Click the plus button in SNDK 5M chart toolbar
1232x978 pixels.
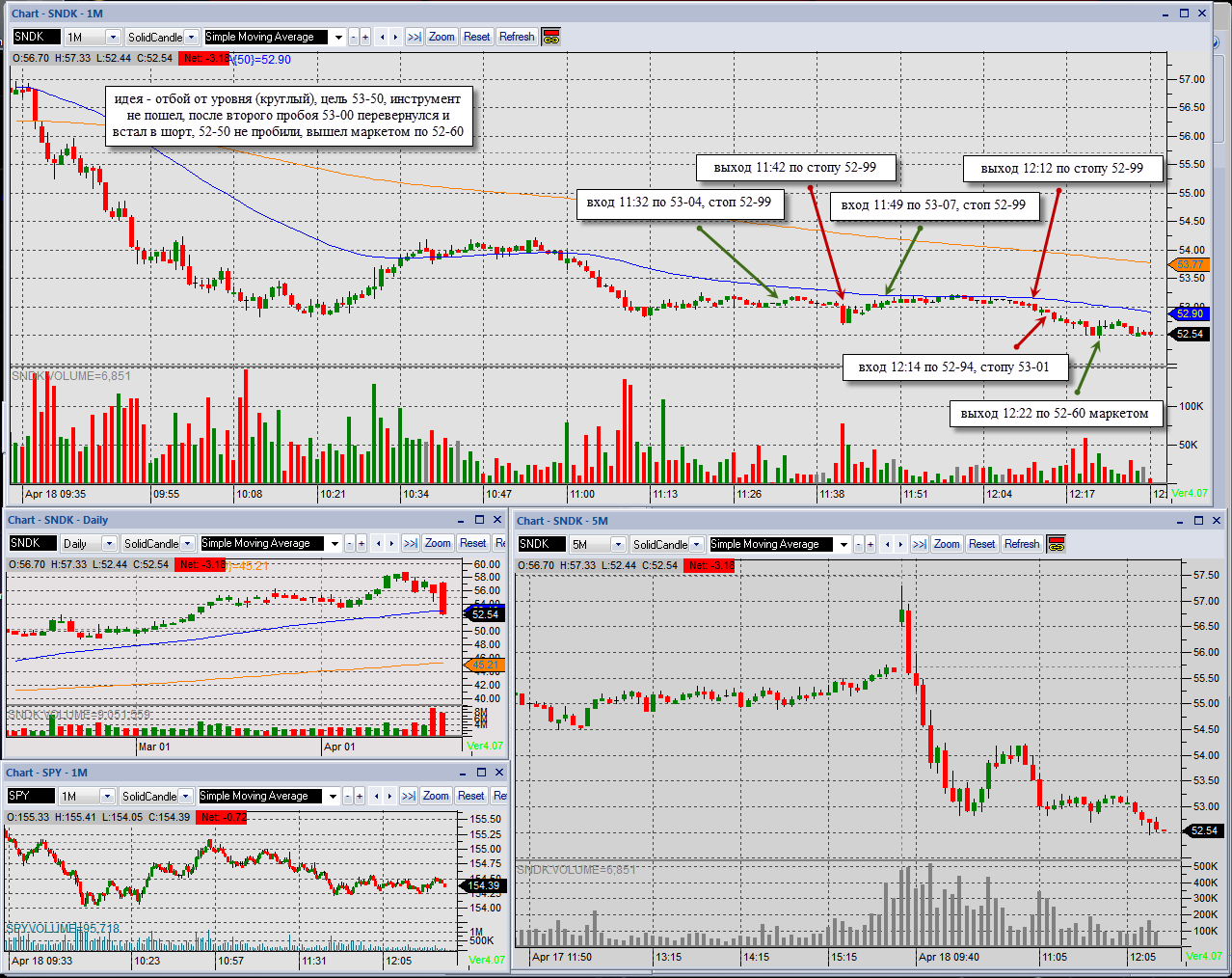[x=870, y=544]
